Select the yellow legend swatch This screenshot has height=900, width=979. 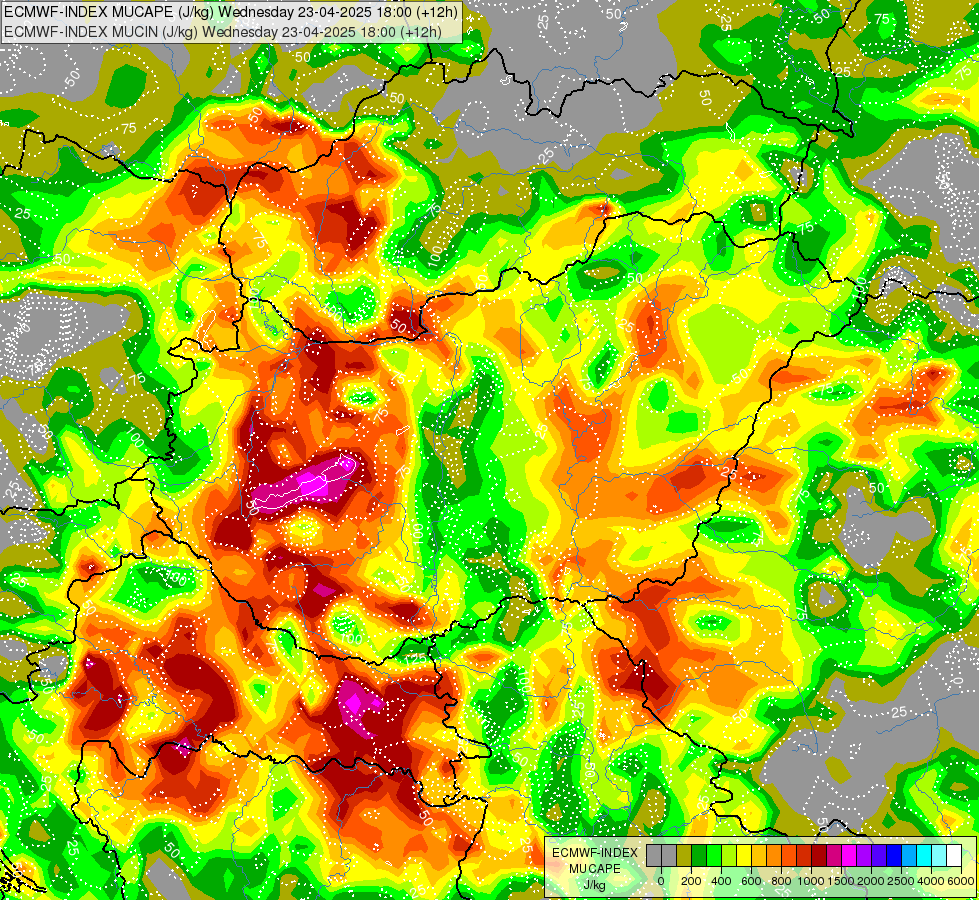tap(744, 856)
